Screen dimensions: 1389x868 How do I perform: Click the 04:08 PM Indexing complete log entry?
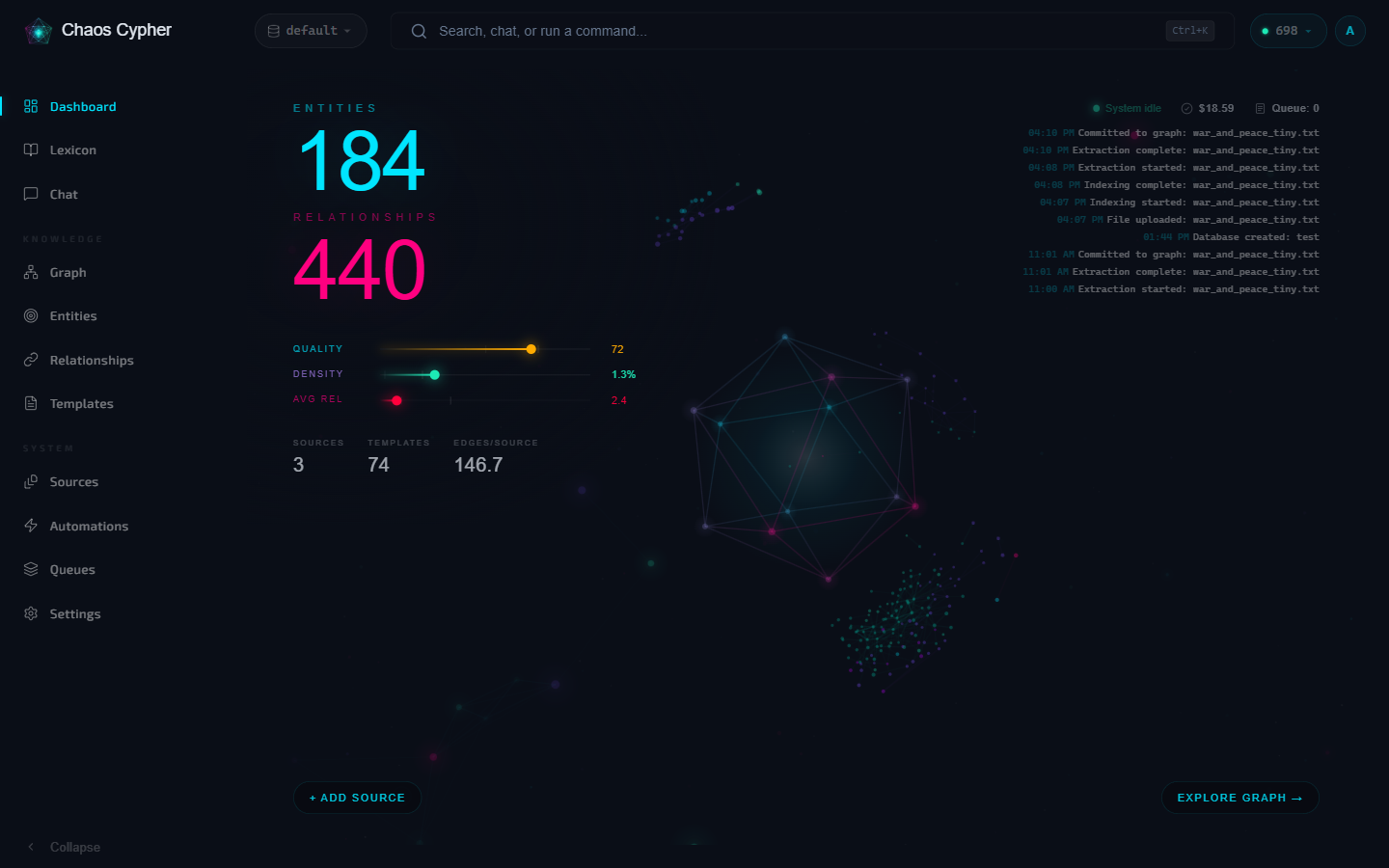(x=1176, y=185)
